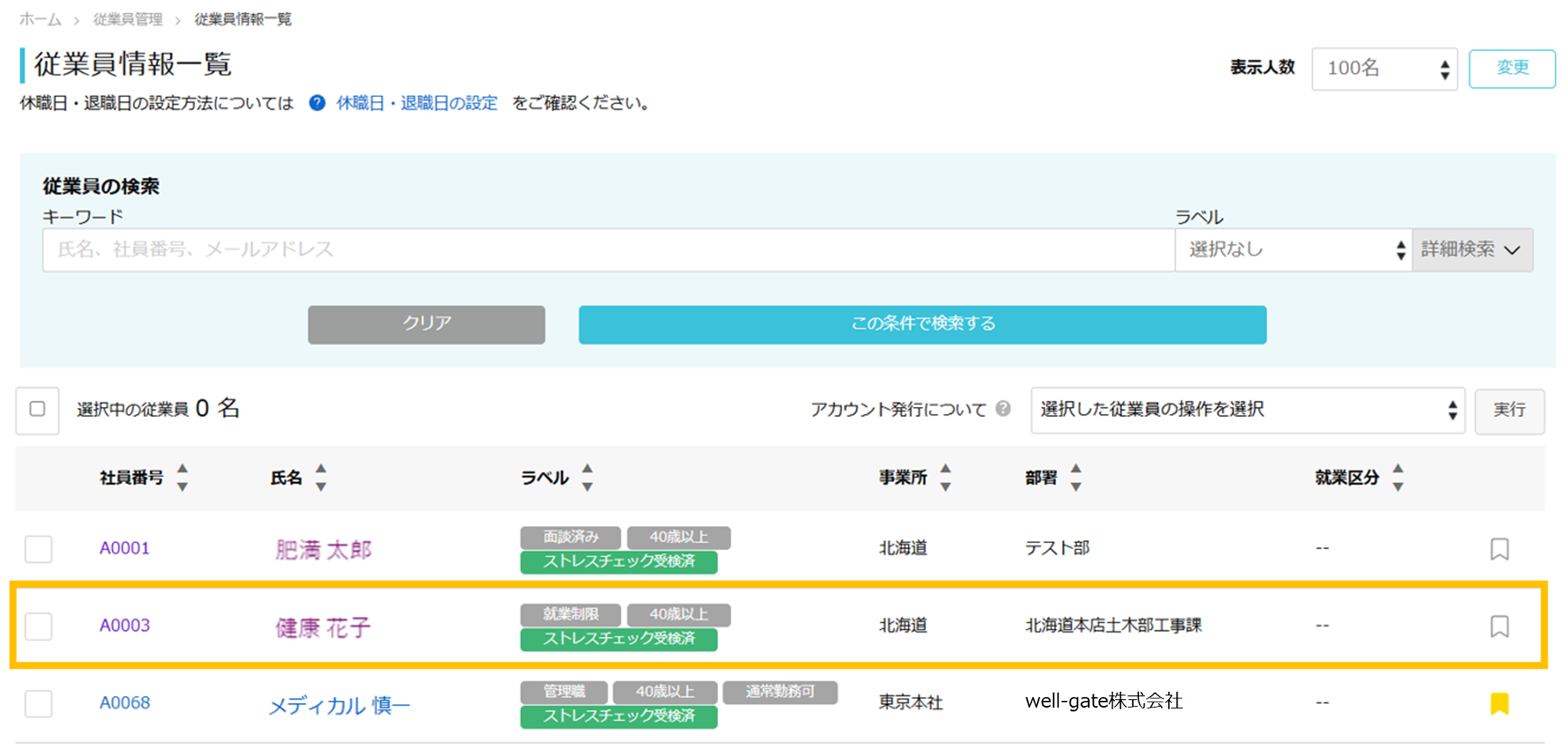
Task: Click 北海道本店土木部工事課 department cell
Action: (x=1113, y=625)
